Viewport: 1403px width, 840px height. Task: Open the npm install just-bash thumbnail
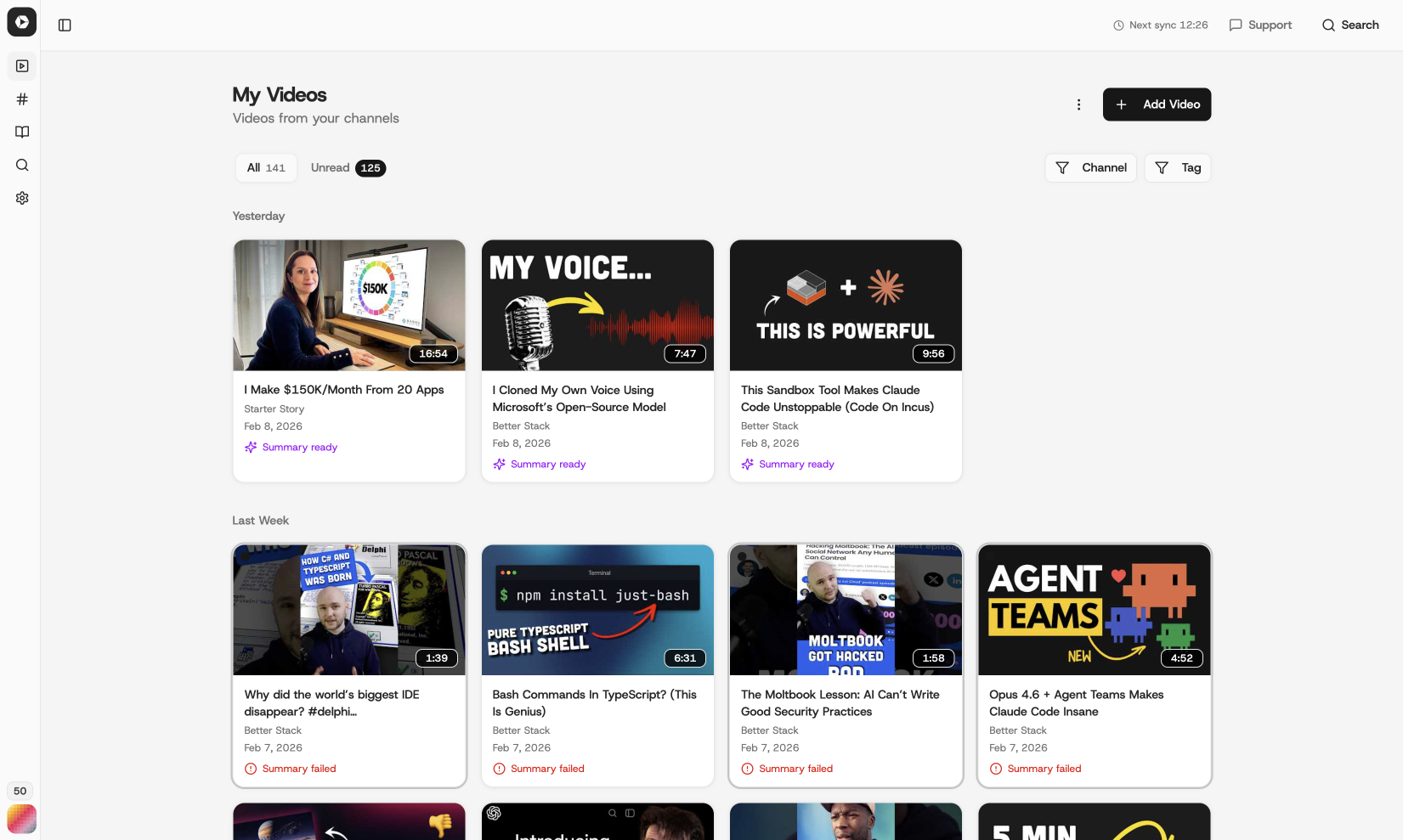pos(597,610)
